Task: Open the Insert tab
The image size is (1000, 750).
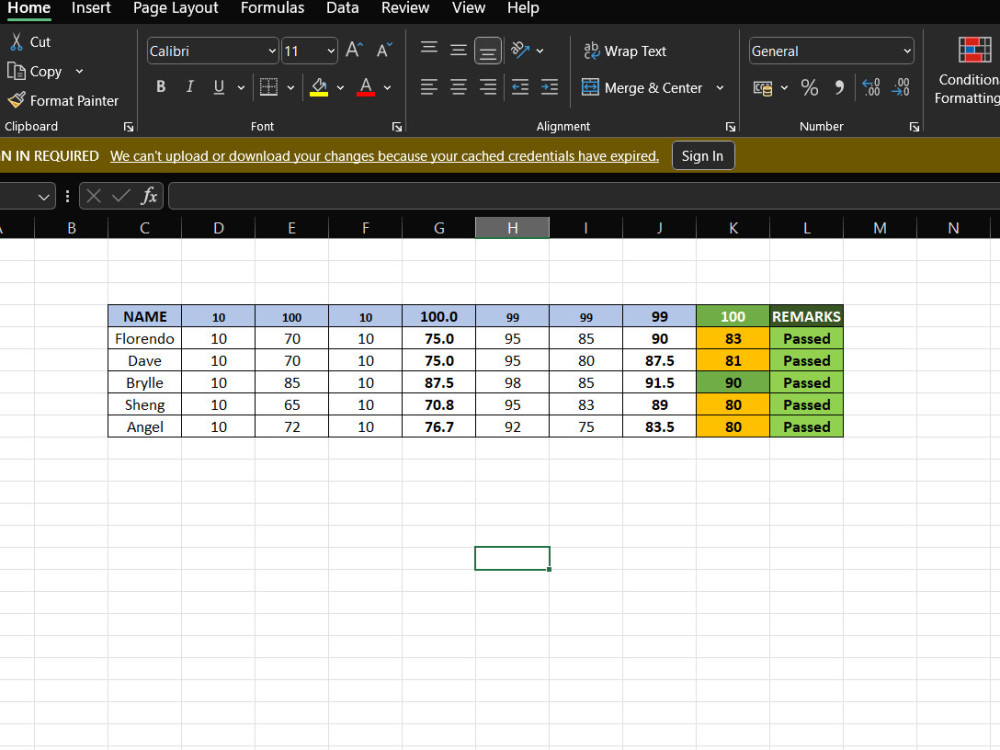Action: [91, 8]
